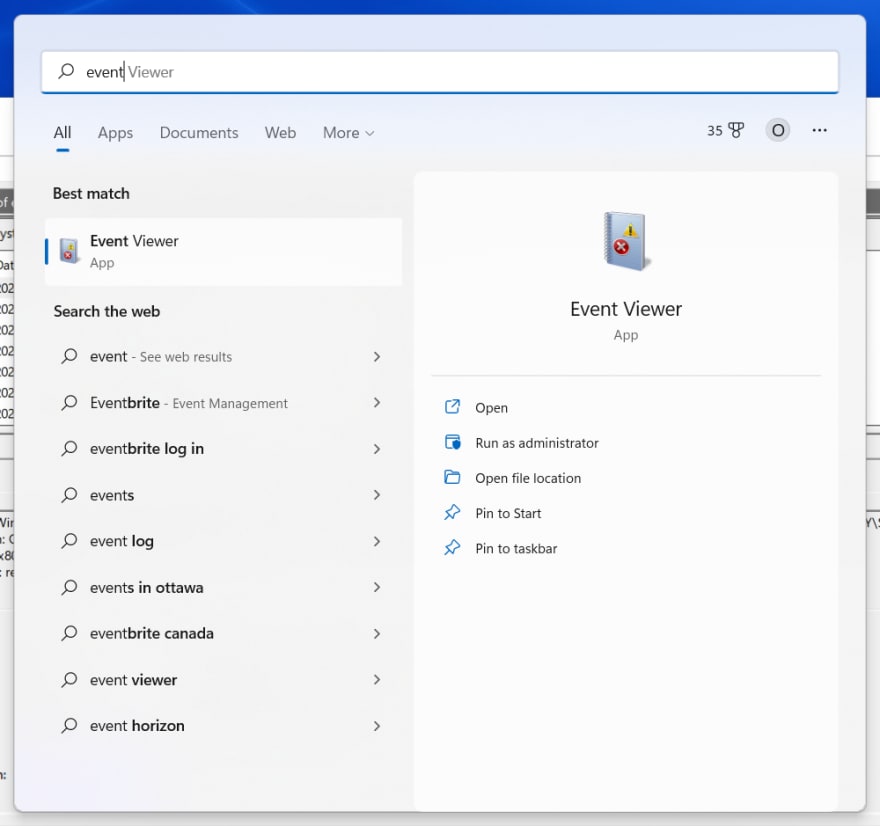The image size is (880, 826).
Task: Click 'event horizon' suggestion text
Action: click(x=137, y=726)
